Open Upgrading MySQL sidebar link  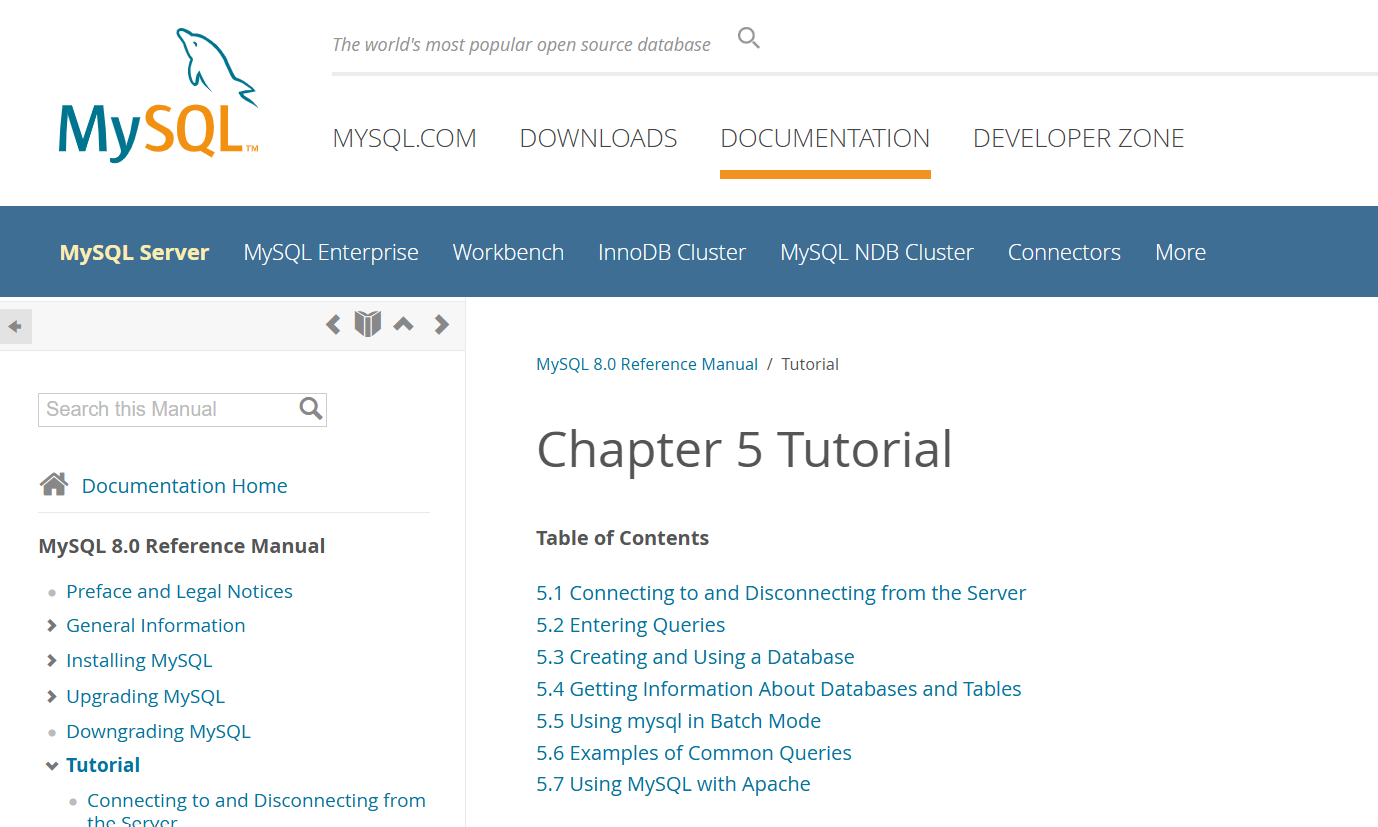(145, 696)
